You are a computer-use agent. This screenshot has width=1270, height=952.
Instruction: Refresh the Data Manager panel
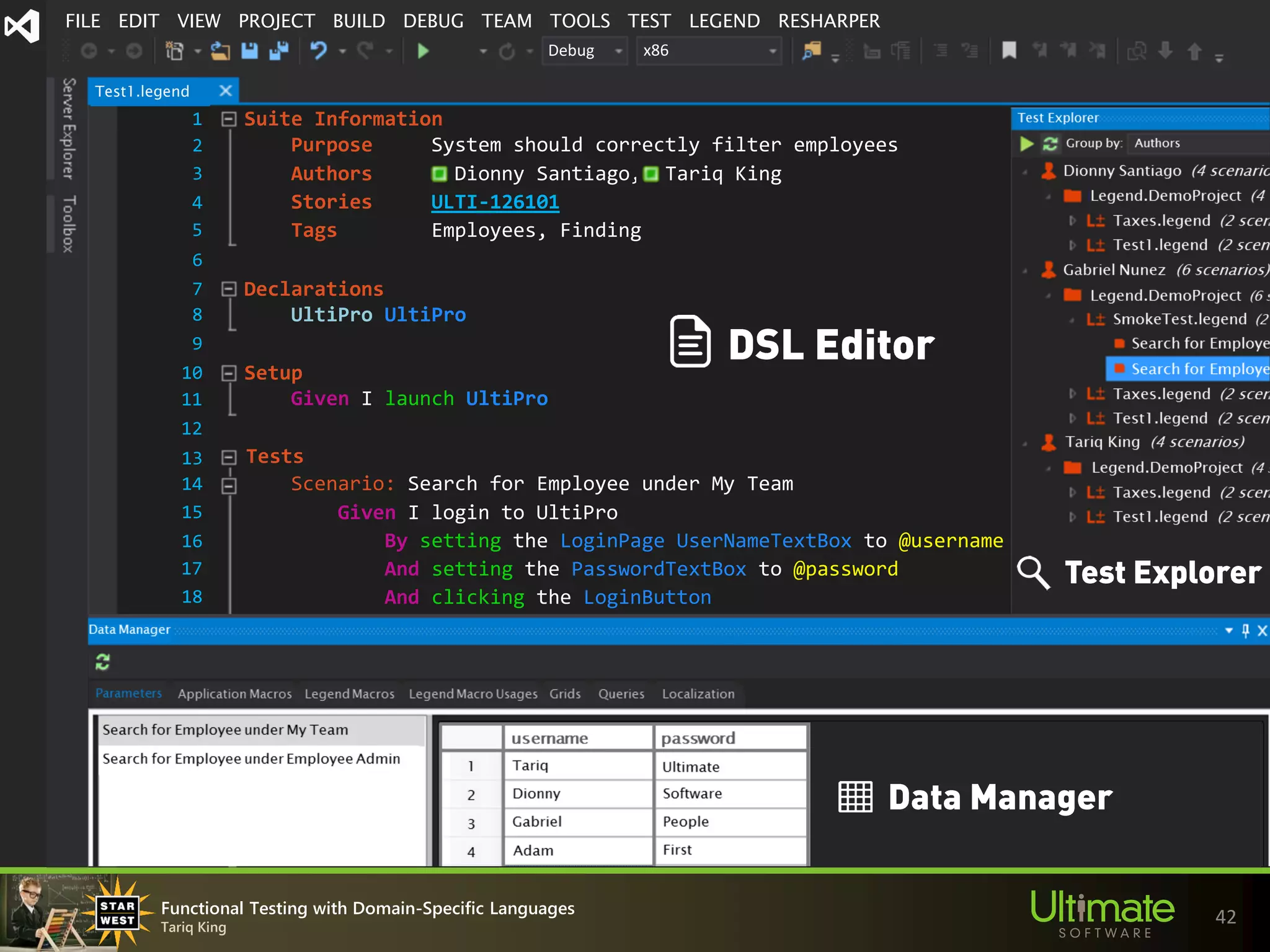[x=103, y=662]
